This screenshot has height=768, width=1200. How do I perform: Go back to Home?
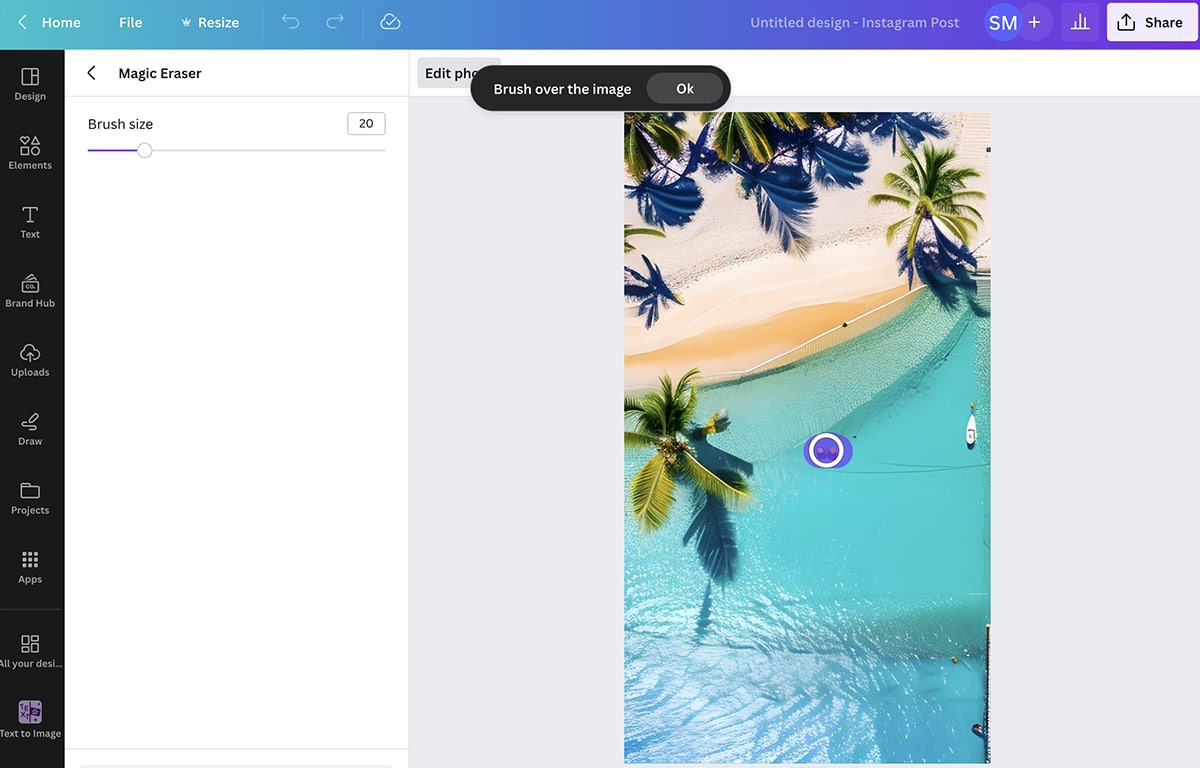(x=49, y=22)
